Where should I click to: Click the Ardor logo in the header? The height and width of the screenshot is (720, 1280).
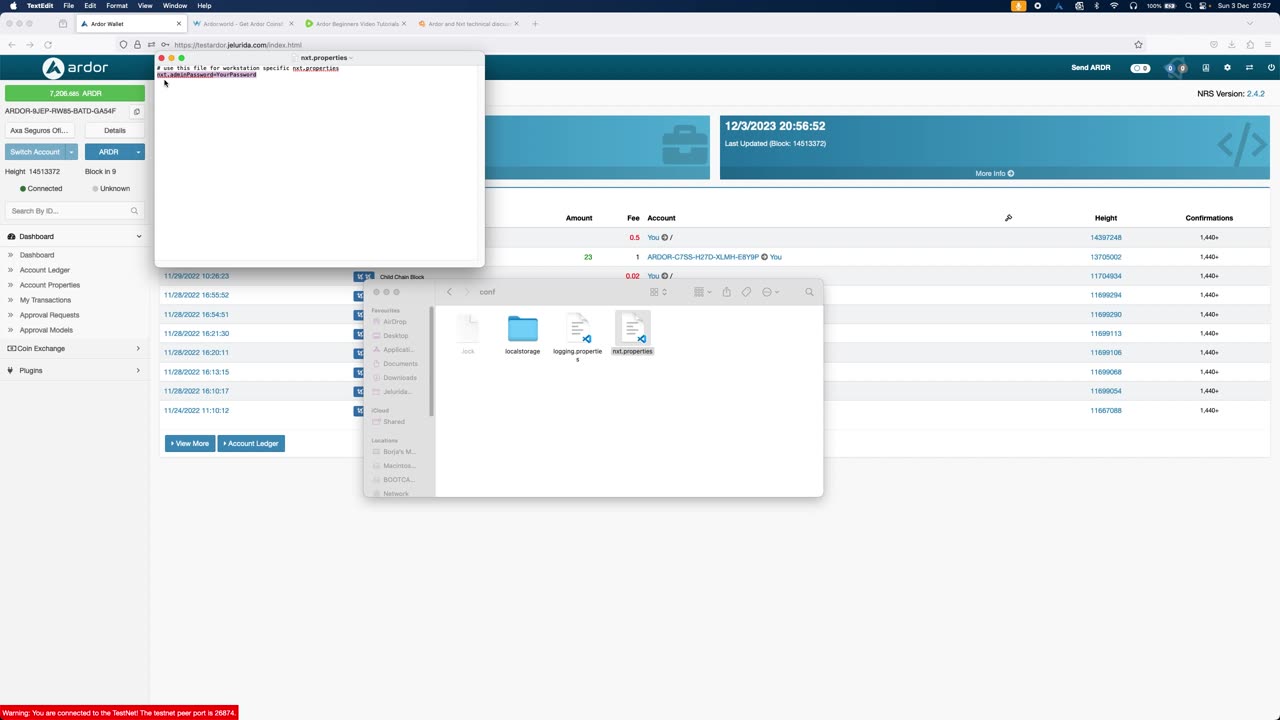[75, 68]
